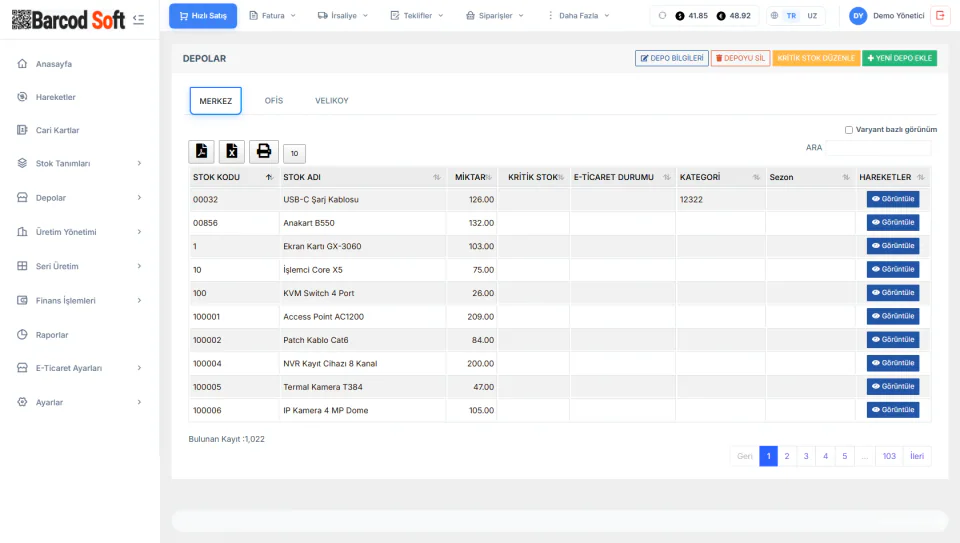Click the globe language icon
This screenshot has width=960, height=543.
tap(774, 15)
